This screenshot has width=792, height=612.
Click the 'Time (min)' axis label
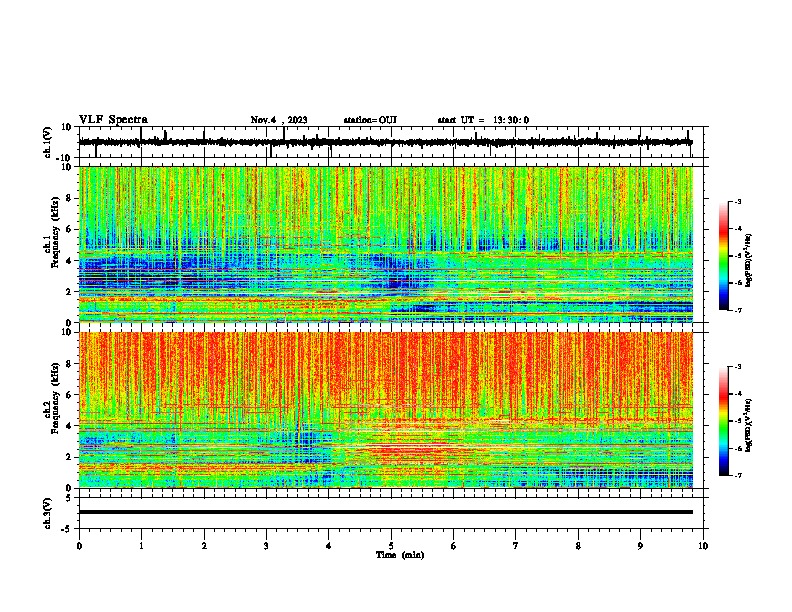tap(400, 555)
